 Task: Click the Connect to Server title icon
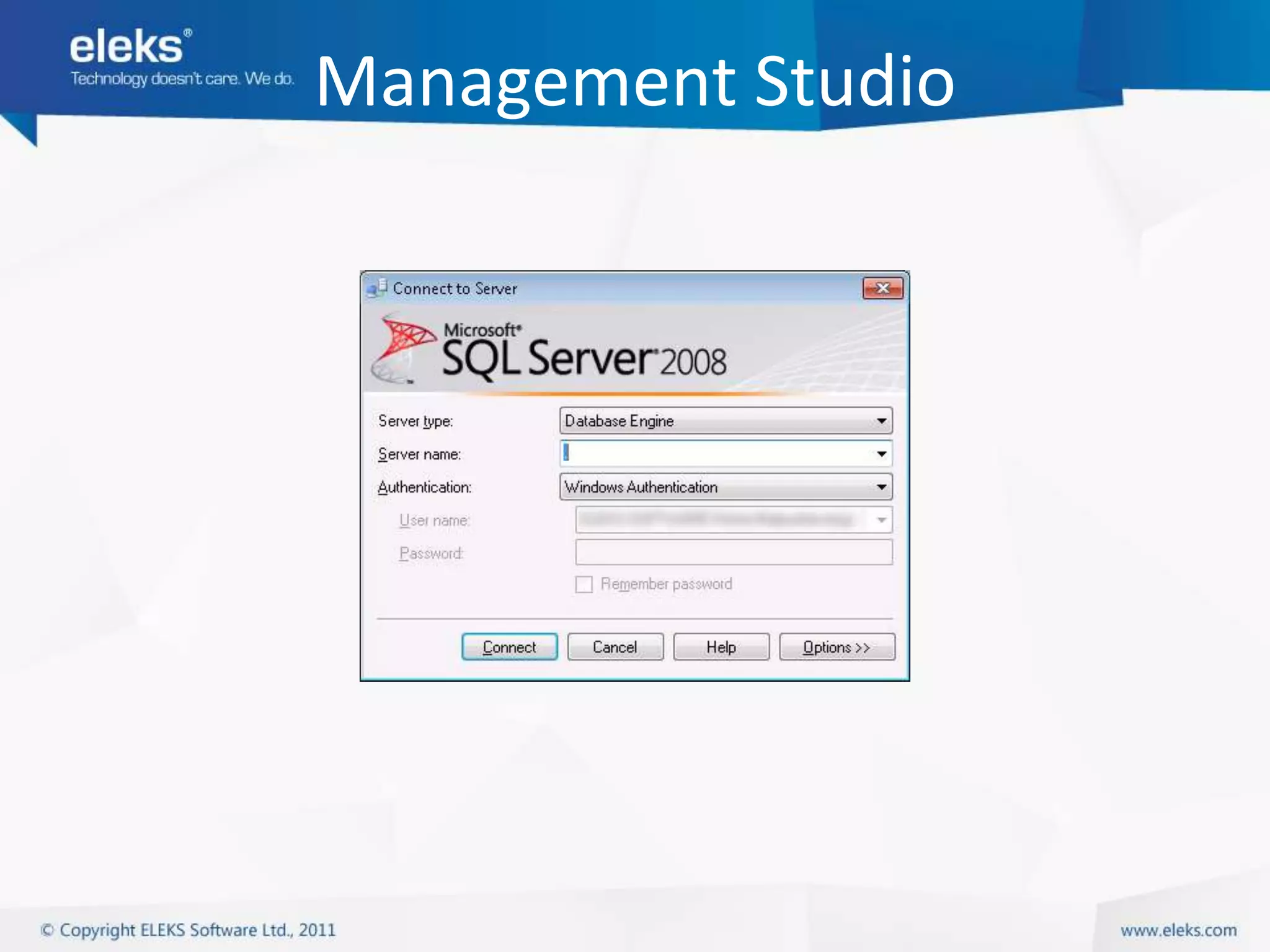(x=376, y=288)
